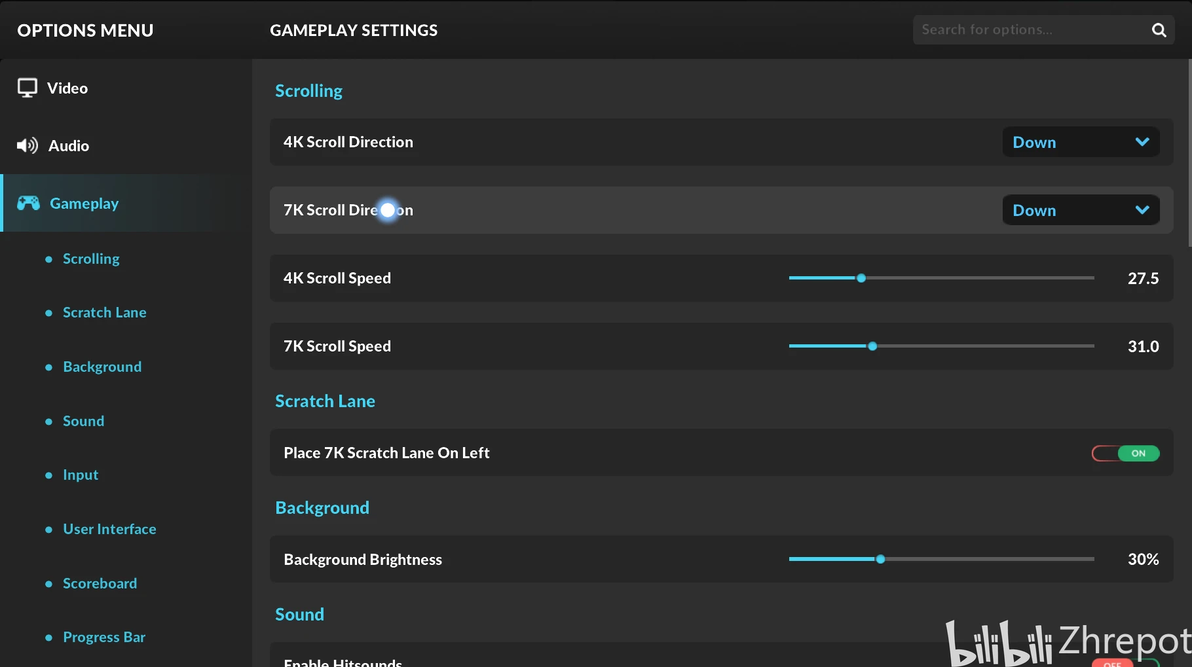This screenshot has height=667, width=1192.
Task: Expand the 7K Scroll Direction dropdown
Action: point(1080,210)
